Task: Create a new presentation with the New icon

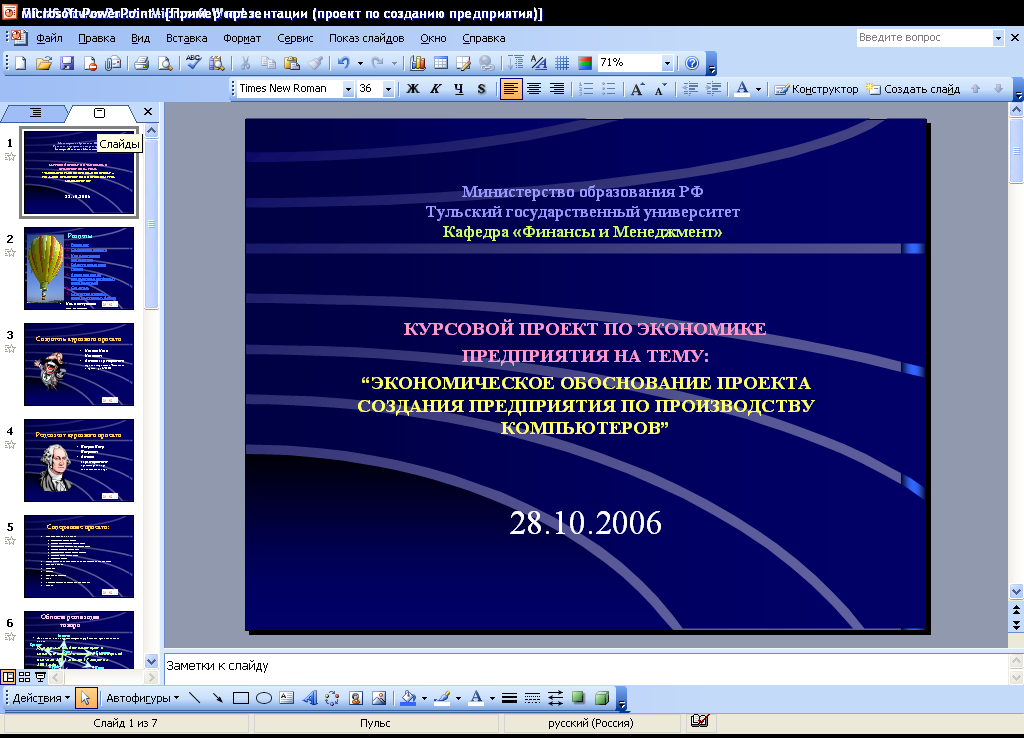Action: pos(20,63)
